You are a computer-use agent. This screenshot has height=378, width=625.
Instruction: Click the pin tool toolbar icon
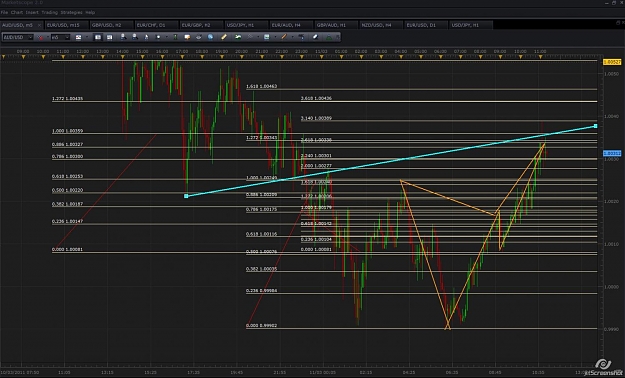point(250,37)
